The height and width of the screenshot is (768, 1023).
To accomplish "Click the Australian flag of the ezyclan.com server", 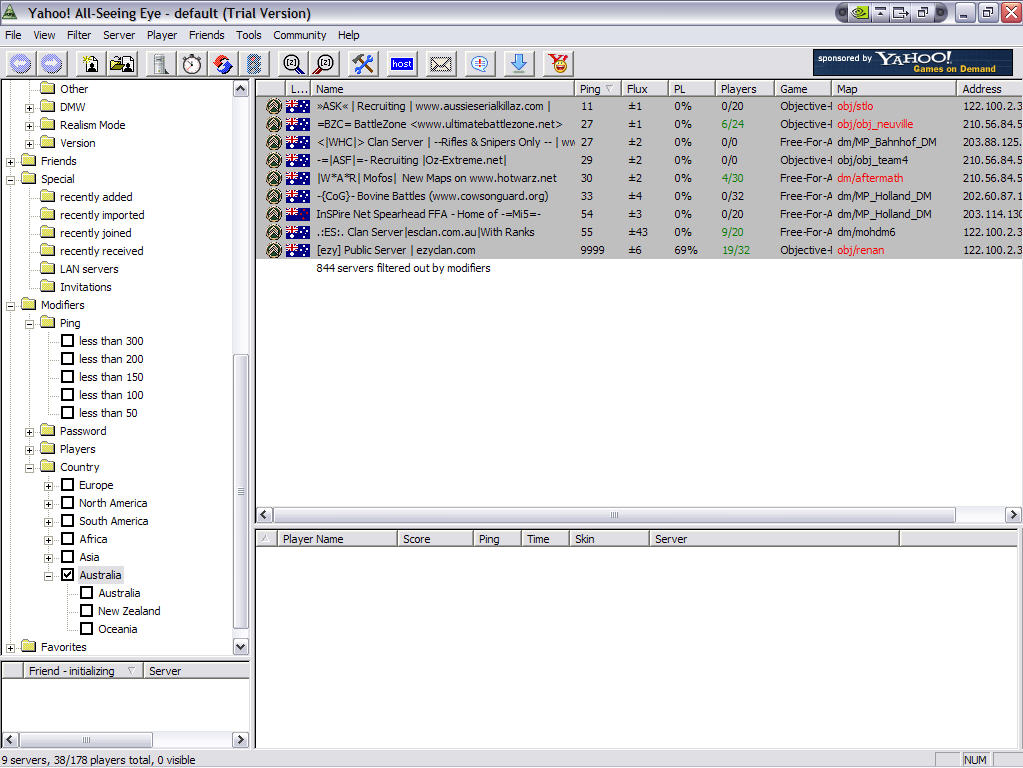I will (x=298, y=250).
